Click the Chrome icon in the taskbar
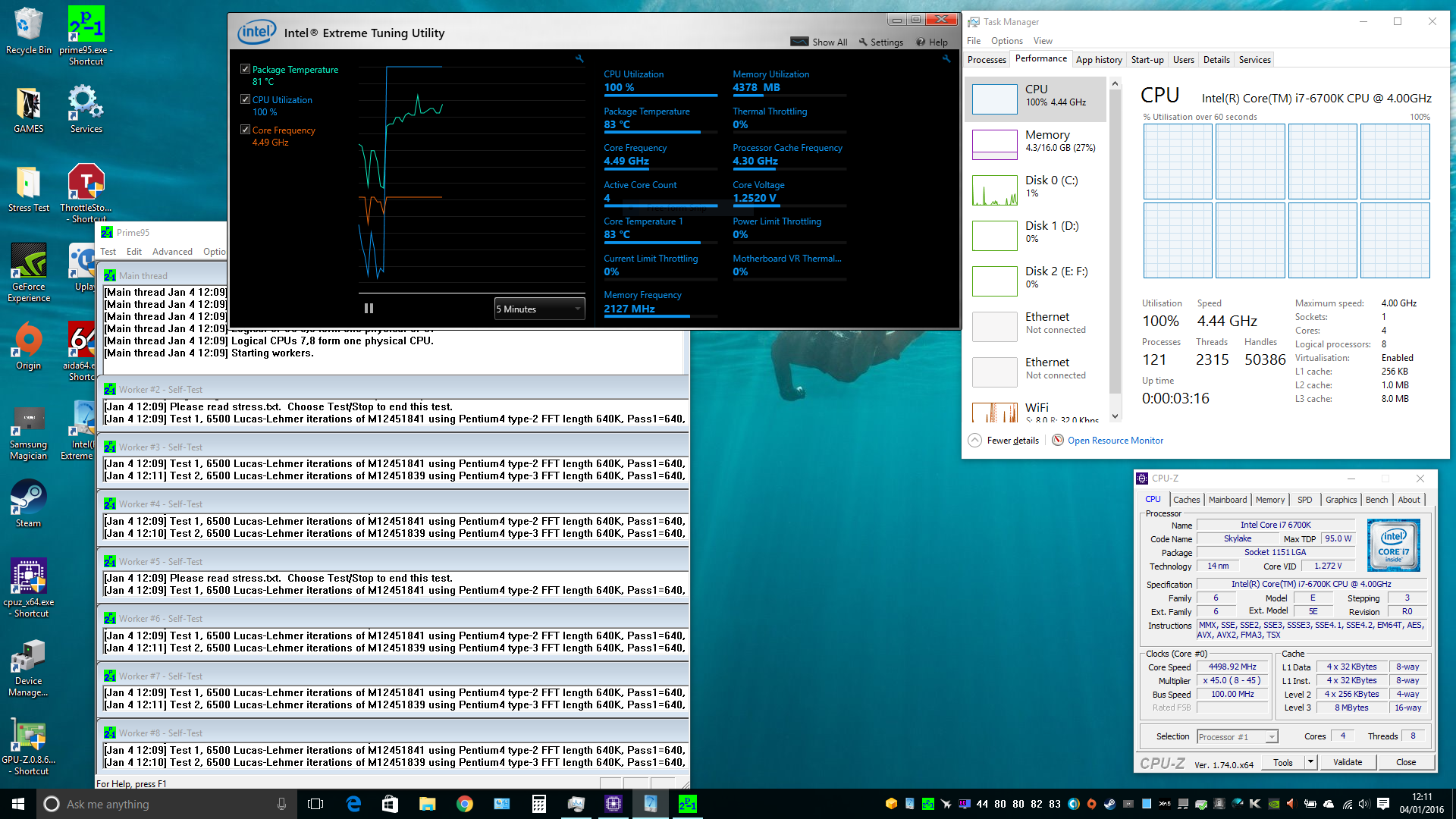1456x819 pixels. tap(464, 804)
